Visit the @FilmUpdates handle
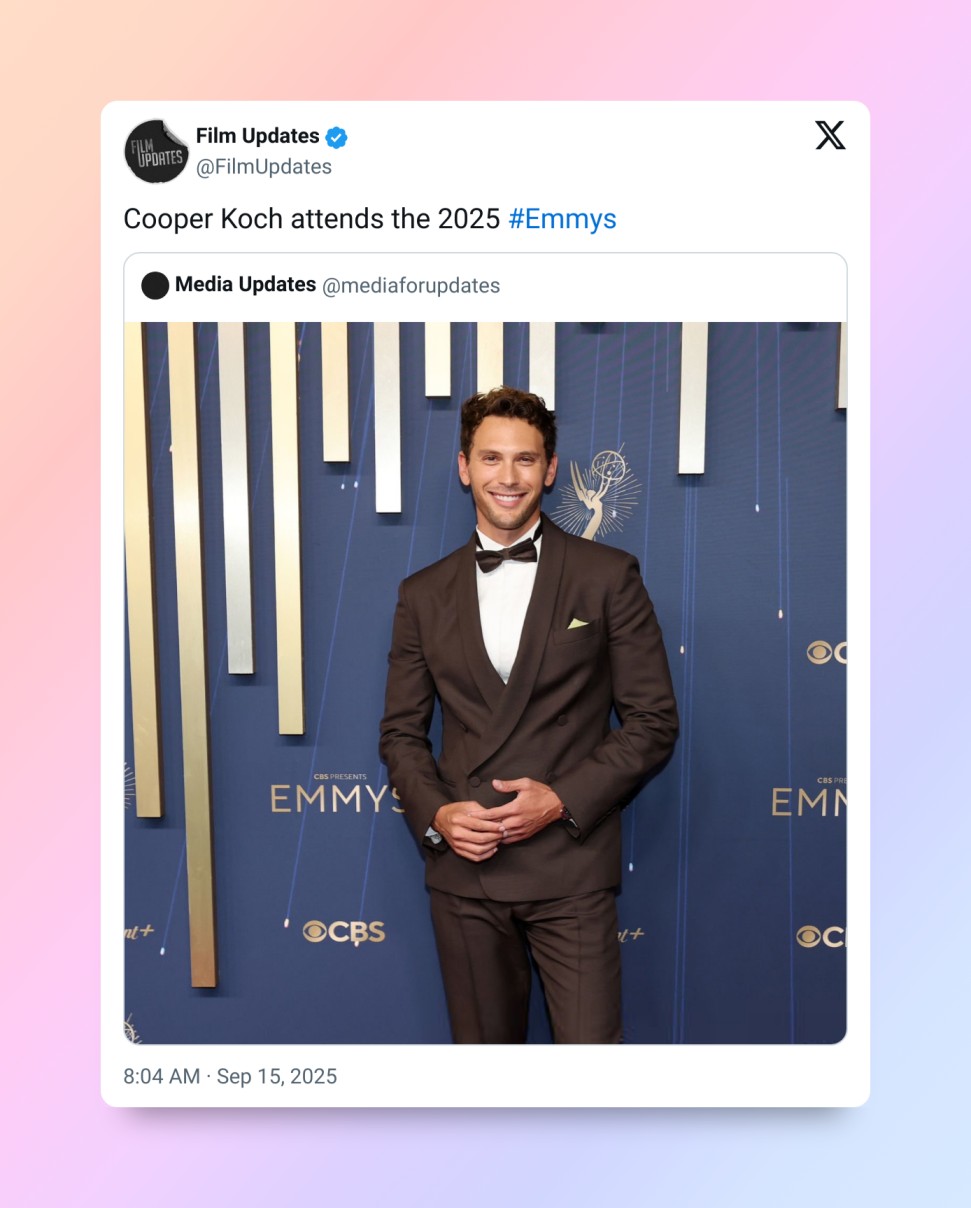971x1208 pixels. [264, 167]
